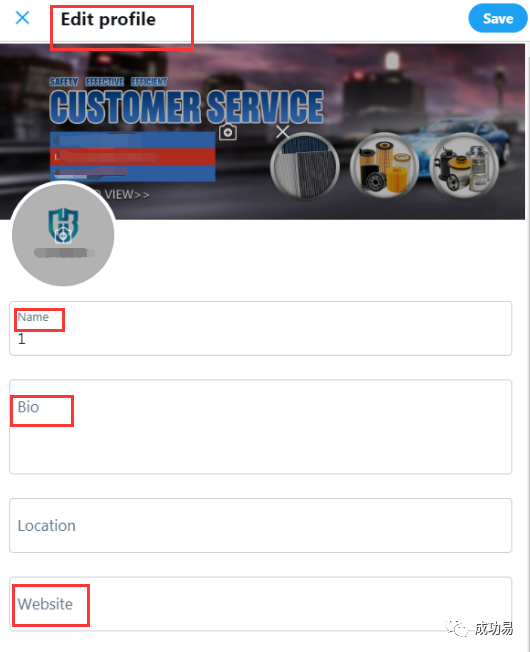This screenshot has width=530, height=652.
Task: Click the SAFETY tagline on banner
Action: click(64, 82)
